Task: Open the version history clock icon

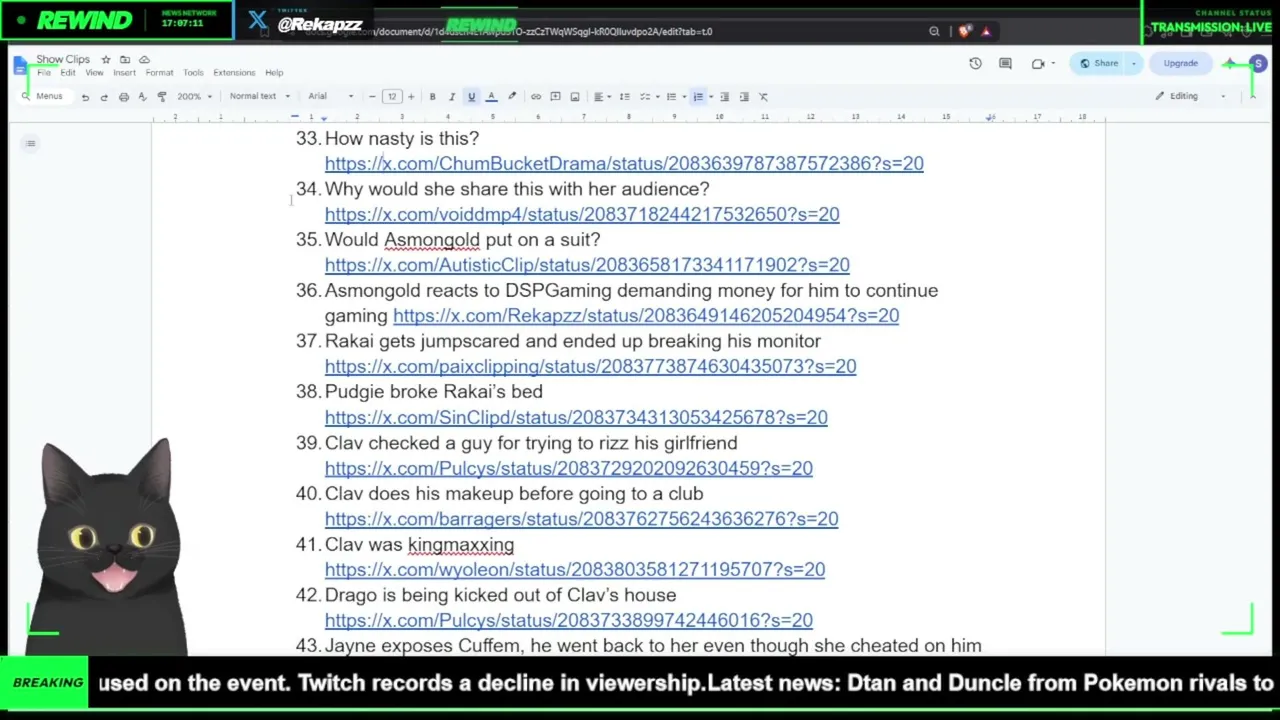Action: click(x=975, y=64)
